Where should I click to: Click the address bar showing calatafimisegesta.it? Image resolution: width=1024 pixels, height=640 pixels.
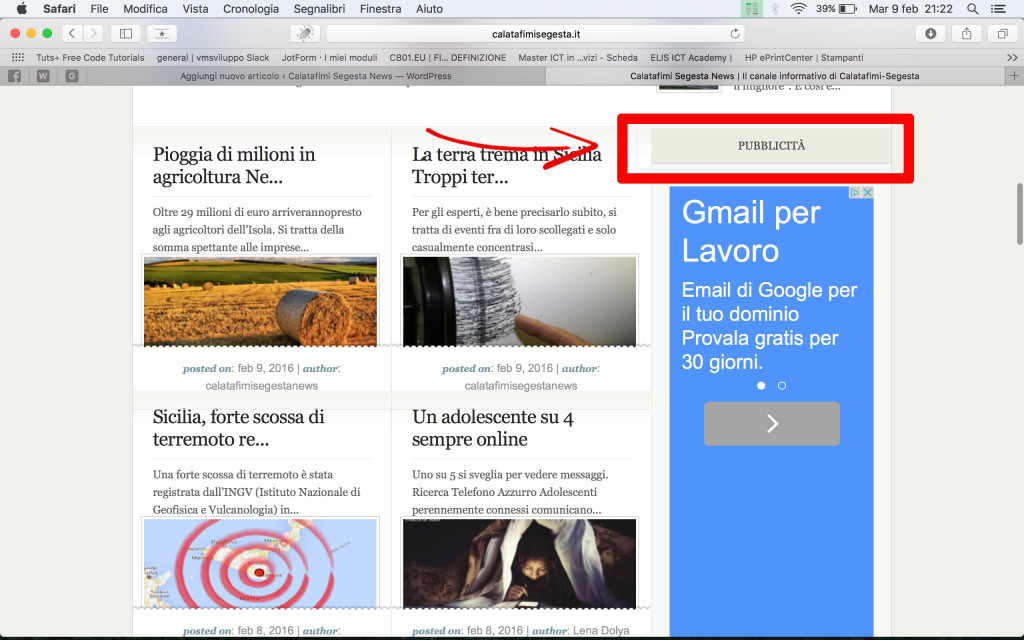pyautogui.click(x=536, y=33)
